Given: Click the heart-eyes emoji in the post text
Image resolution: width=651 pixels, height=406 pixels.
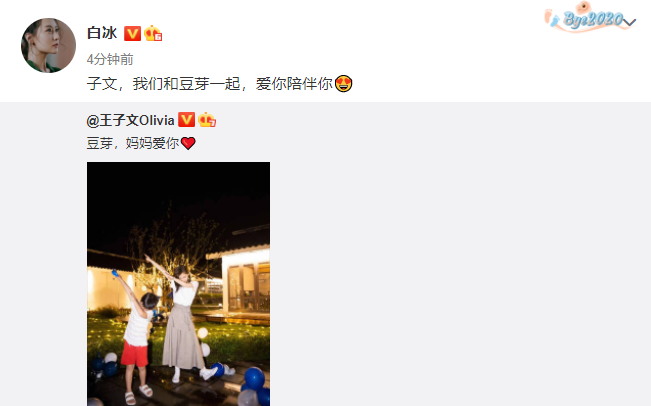Looking at the screenshot, I should [343, 83].
